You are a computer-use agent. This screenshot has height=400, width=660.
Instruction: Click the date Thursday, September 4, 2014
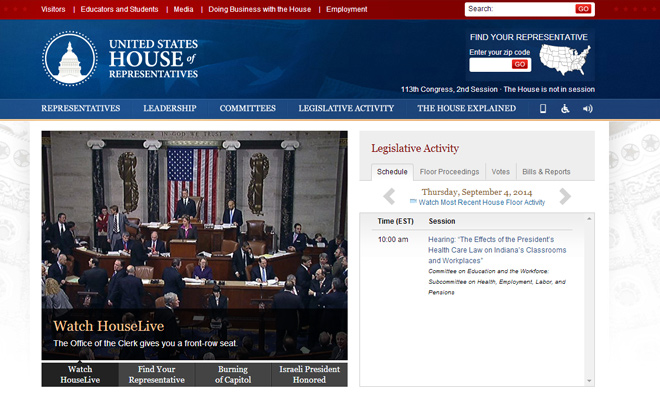tap(477, 192)
